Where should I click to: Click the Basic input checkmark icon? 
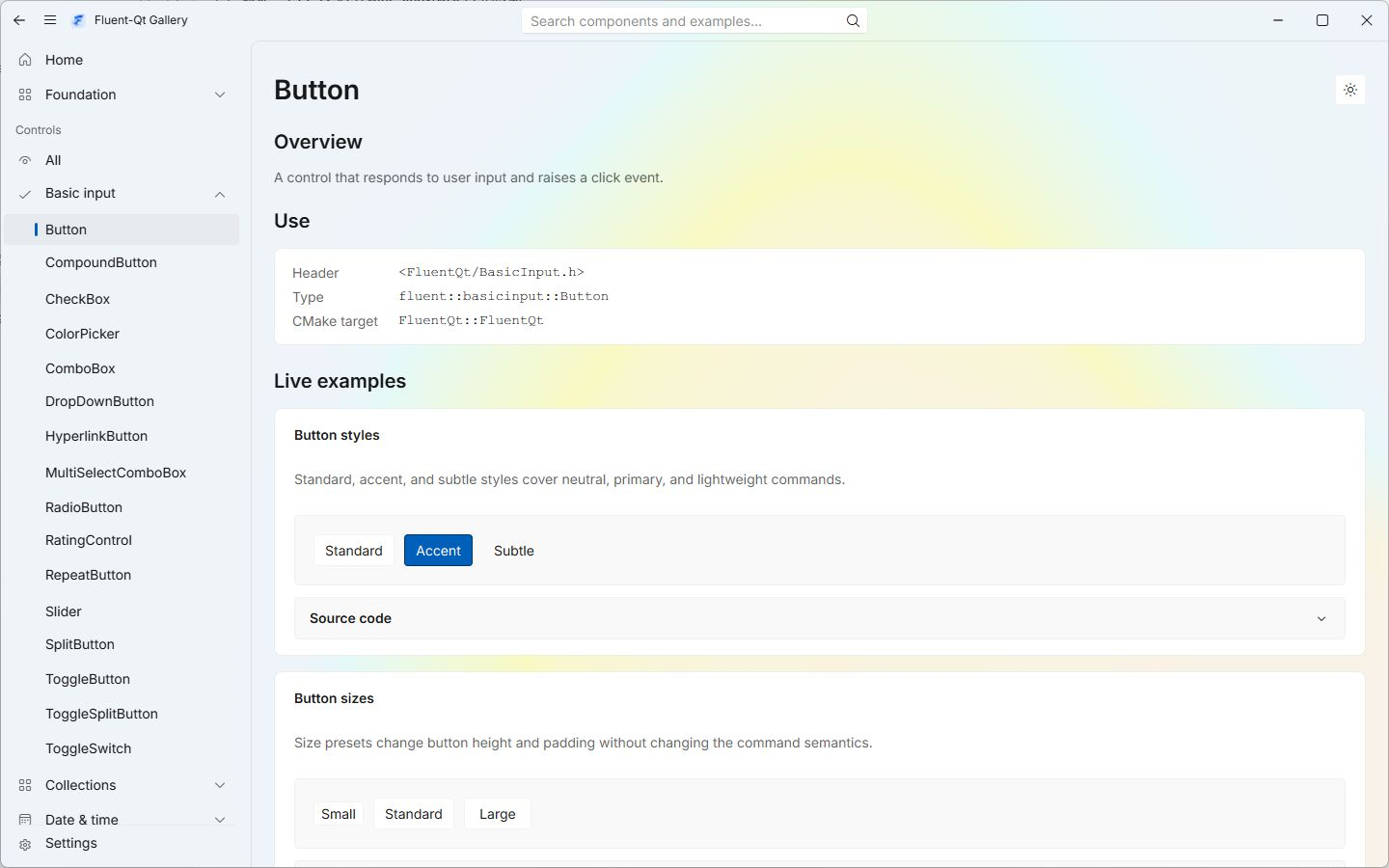[25, 194]
